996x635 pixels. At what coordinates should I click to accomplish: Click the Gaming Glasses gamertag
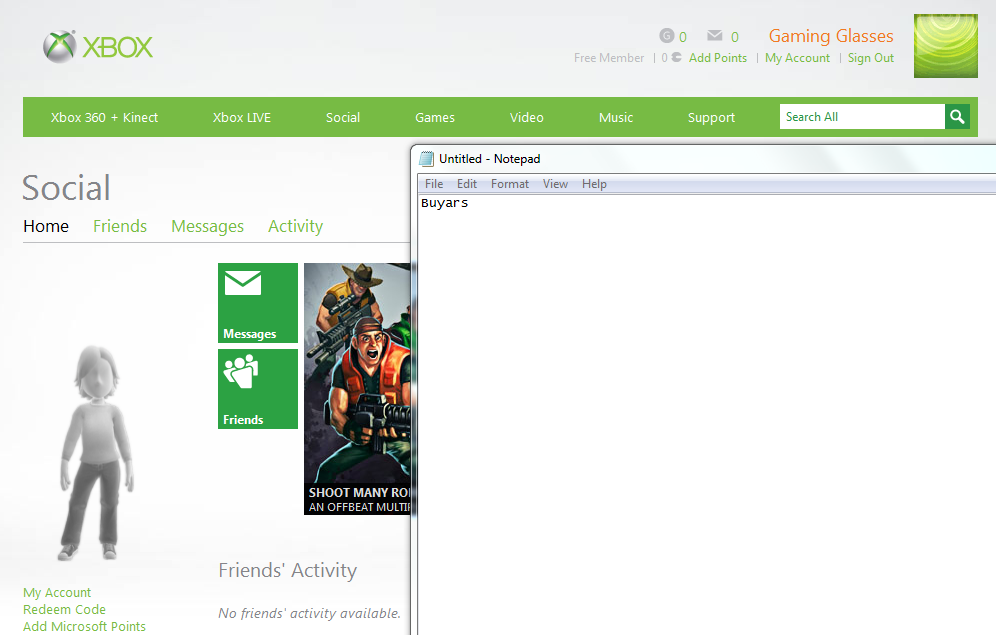point(831,36)
